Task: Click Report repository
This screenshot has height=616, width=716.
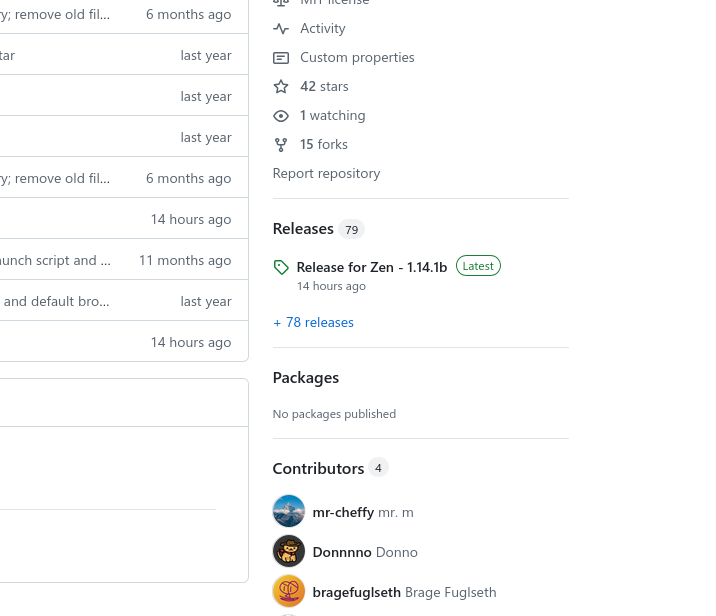Action: (326, 174)
